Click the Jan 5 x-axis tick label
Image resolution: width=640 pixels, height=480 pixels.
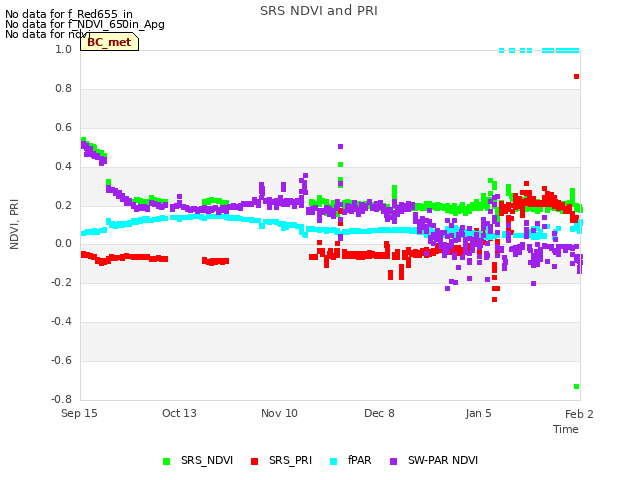[x=478, y=413]
